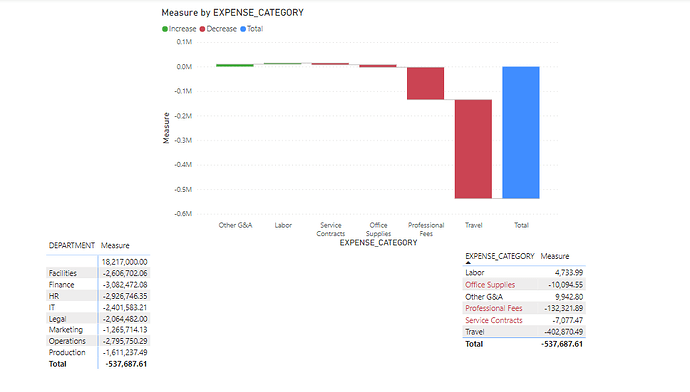Click the Office Supplies bar in chart
The height and width of the screenshot is (392, 690).
click(x=378, y=66)
